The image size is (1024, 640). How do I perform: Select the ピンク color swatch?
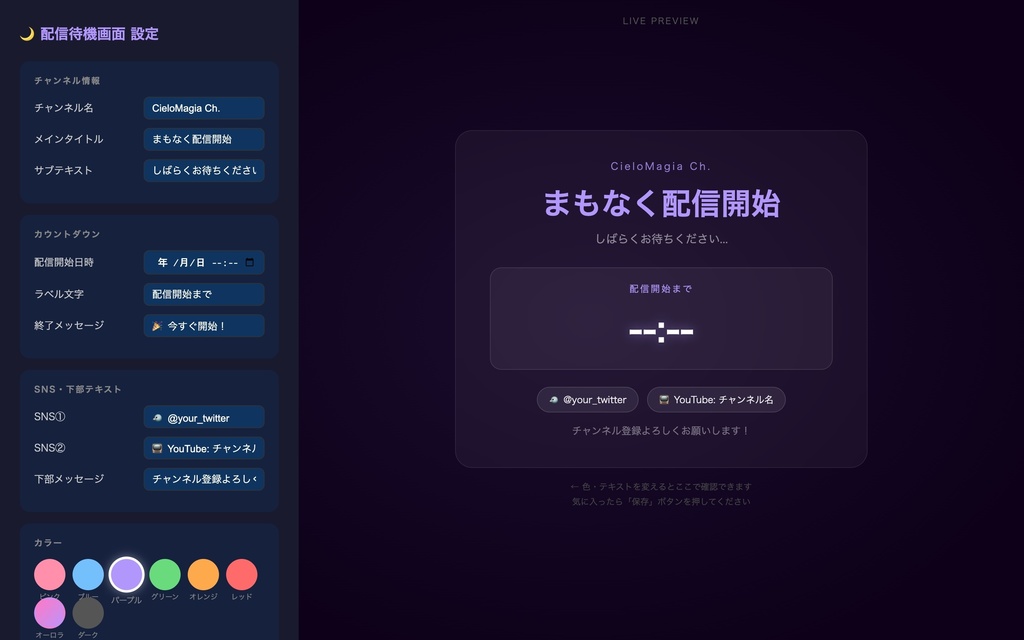click(50, 575)
